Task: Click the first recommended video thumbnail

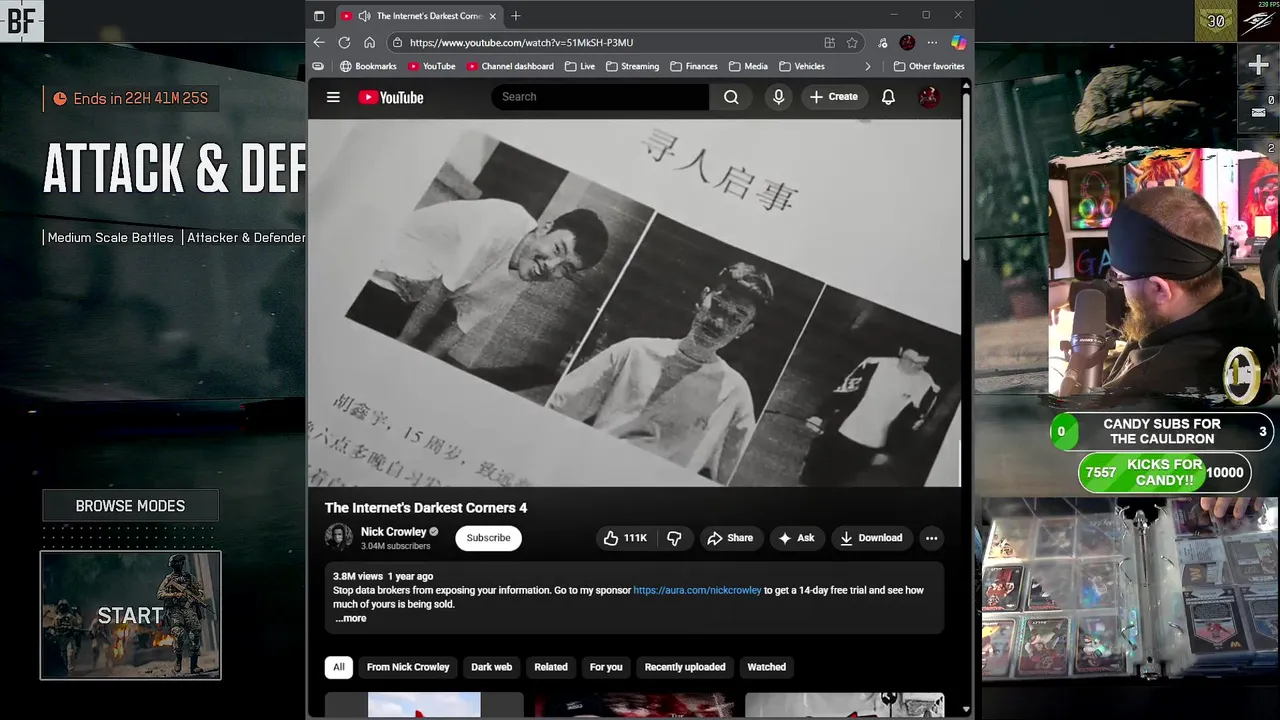Action: click(x=424, y=704)
